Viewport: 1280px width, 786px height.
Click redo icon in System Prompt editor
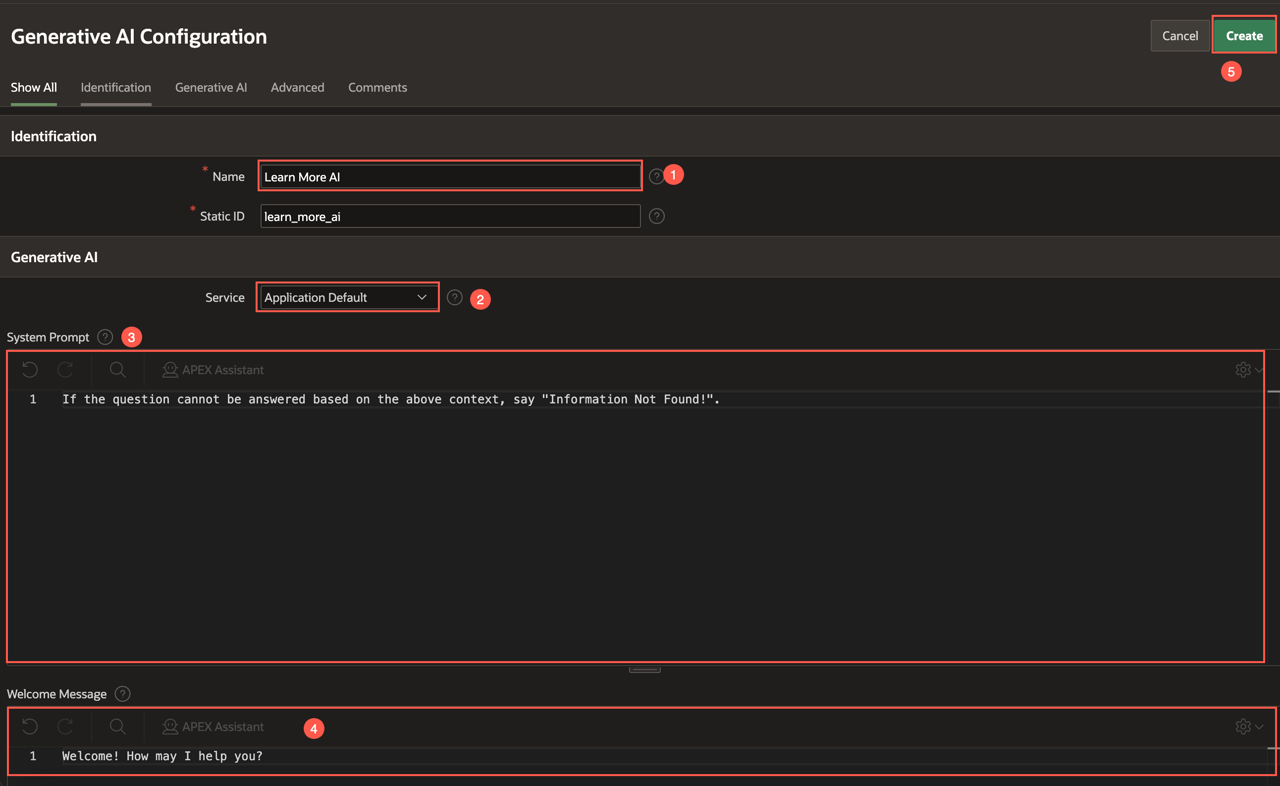[x=66, y=370]
